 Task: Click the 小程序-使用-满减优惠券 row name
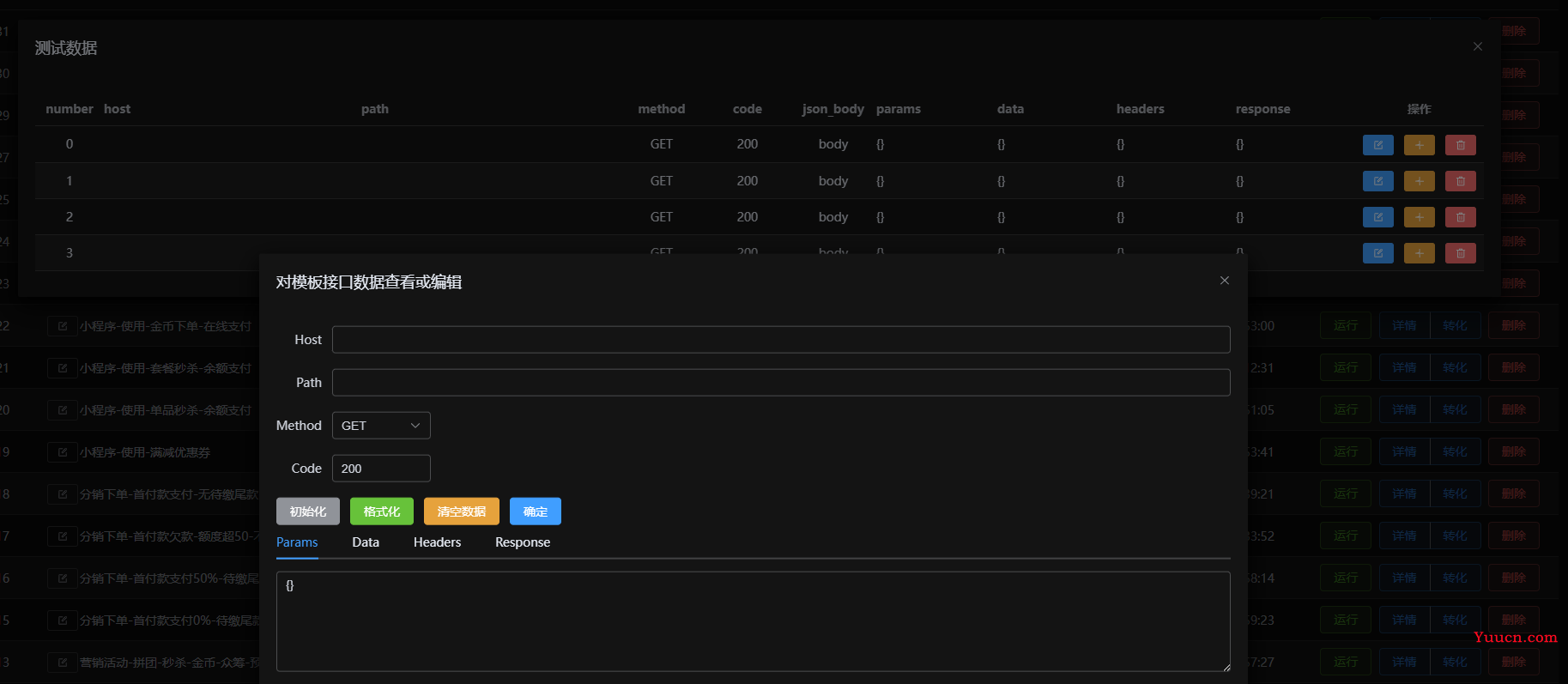click(x=145, y=452)
